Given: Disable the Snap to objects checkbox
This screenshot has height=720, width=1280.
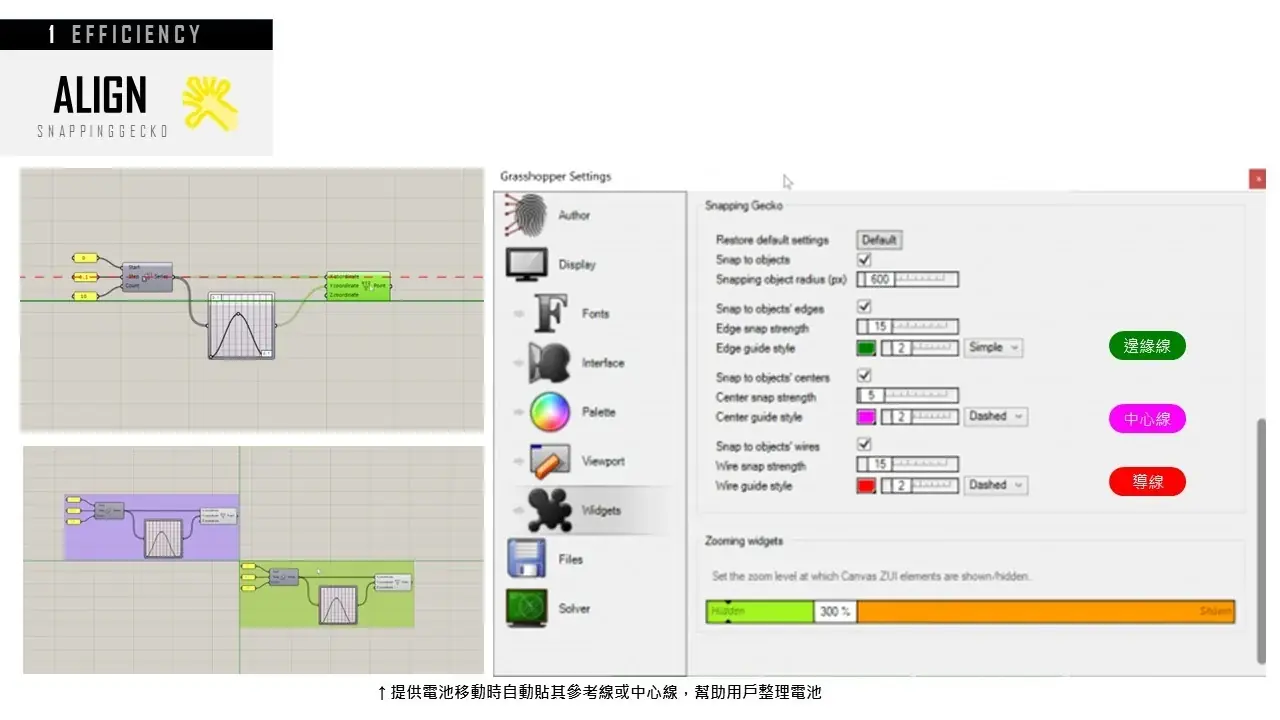Looking at the screenshot, I should click(x=865, y=260).
